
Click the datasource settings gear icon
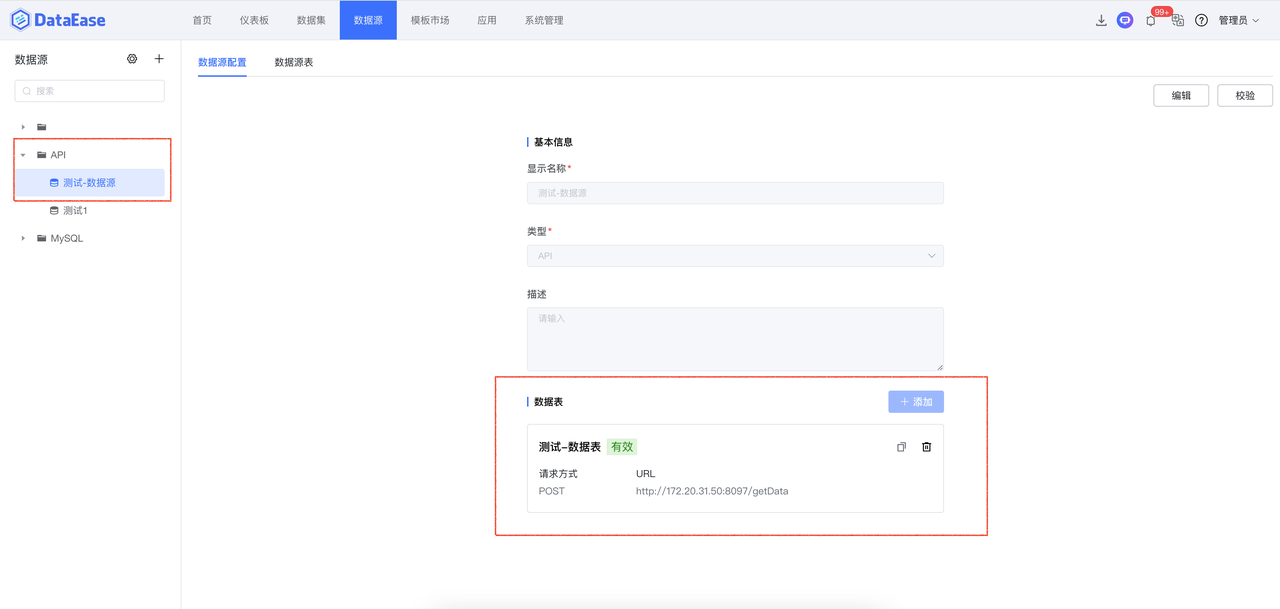click(x=132, y=59)
